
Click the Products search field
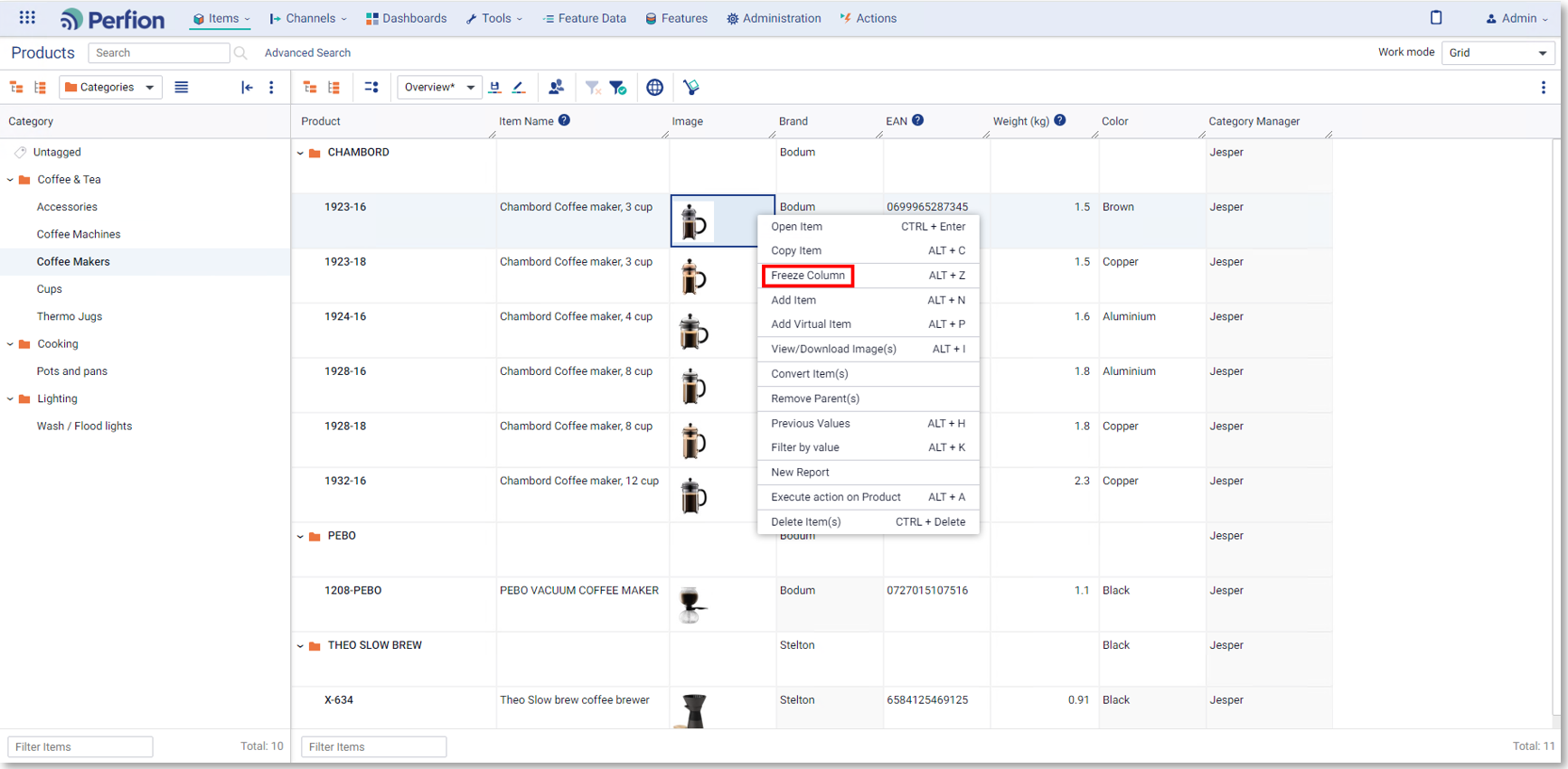[159, 53]
